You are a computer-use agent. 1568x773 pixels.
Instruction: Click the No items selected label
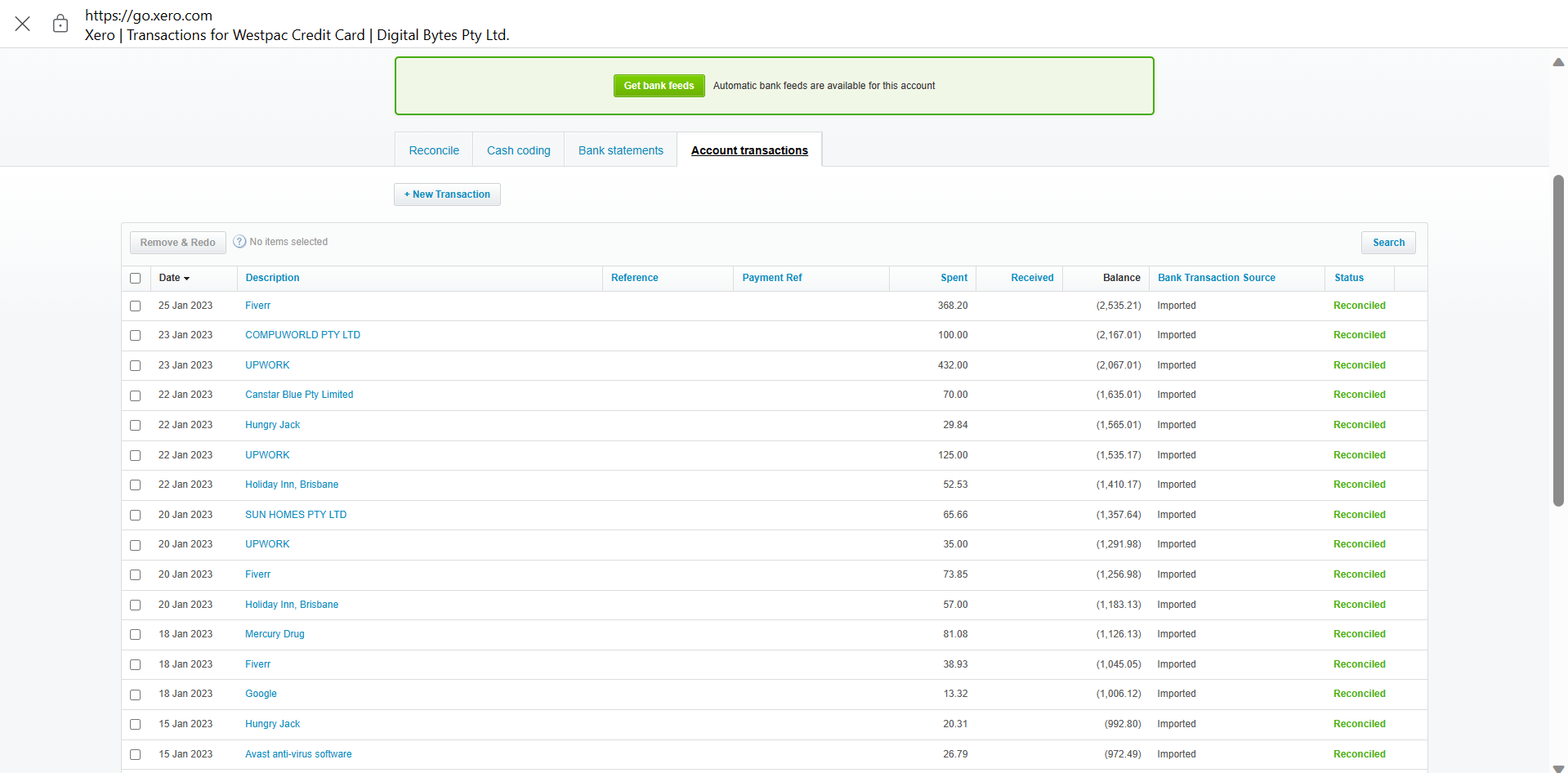click(x=288, y=242)
